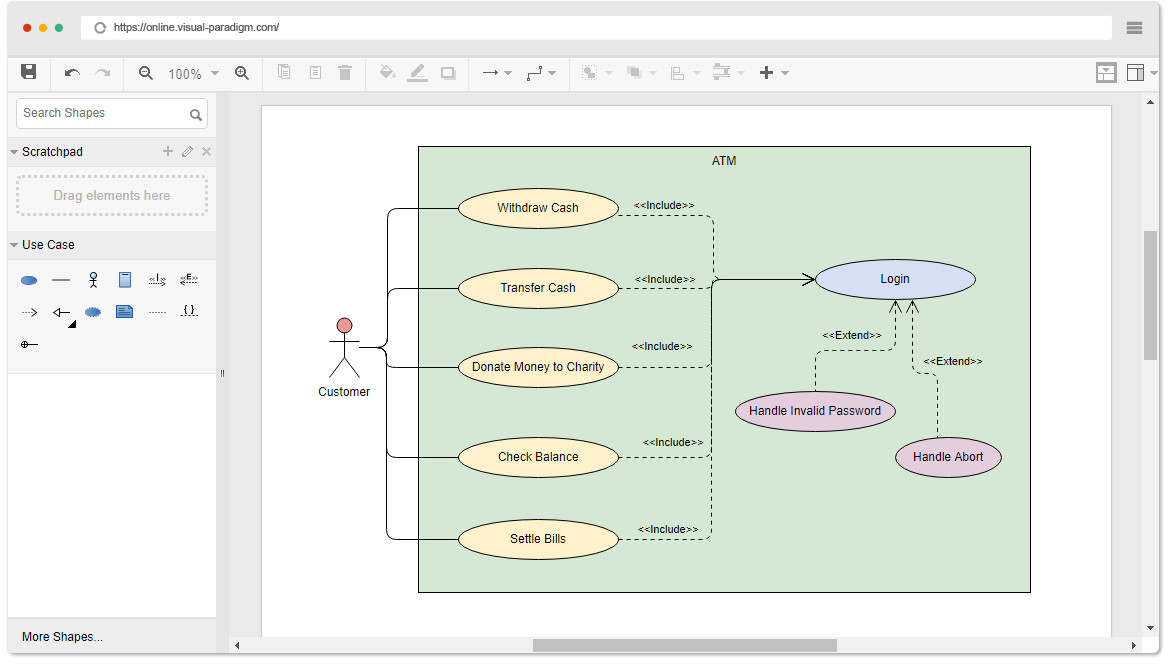The width and height of the screenshot is (1170, 665).
Task: Click inside the browser address bar
Action: click(x=400, y=28)
